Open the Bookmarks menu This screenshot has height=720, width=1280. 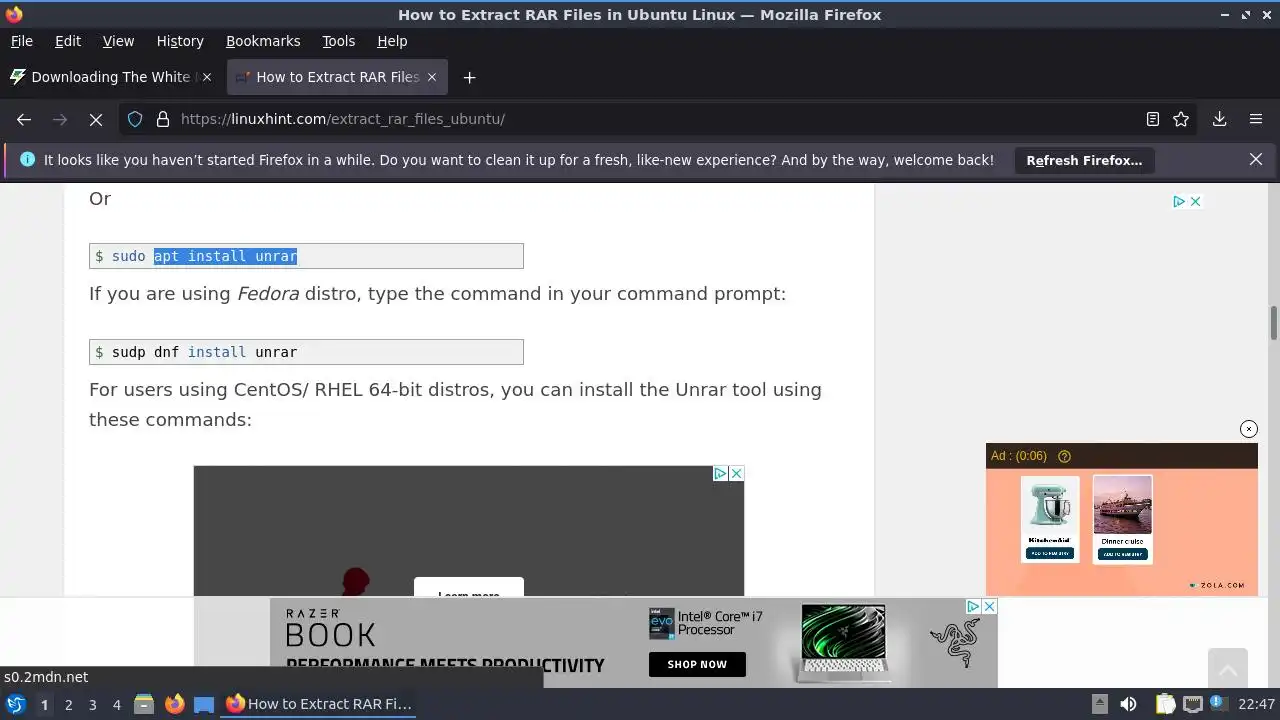pyautogui.click(x=263, y=41)
